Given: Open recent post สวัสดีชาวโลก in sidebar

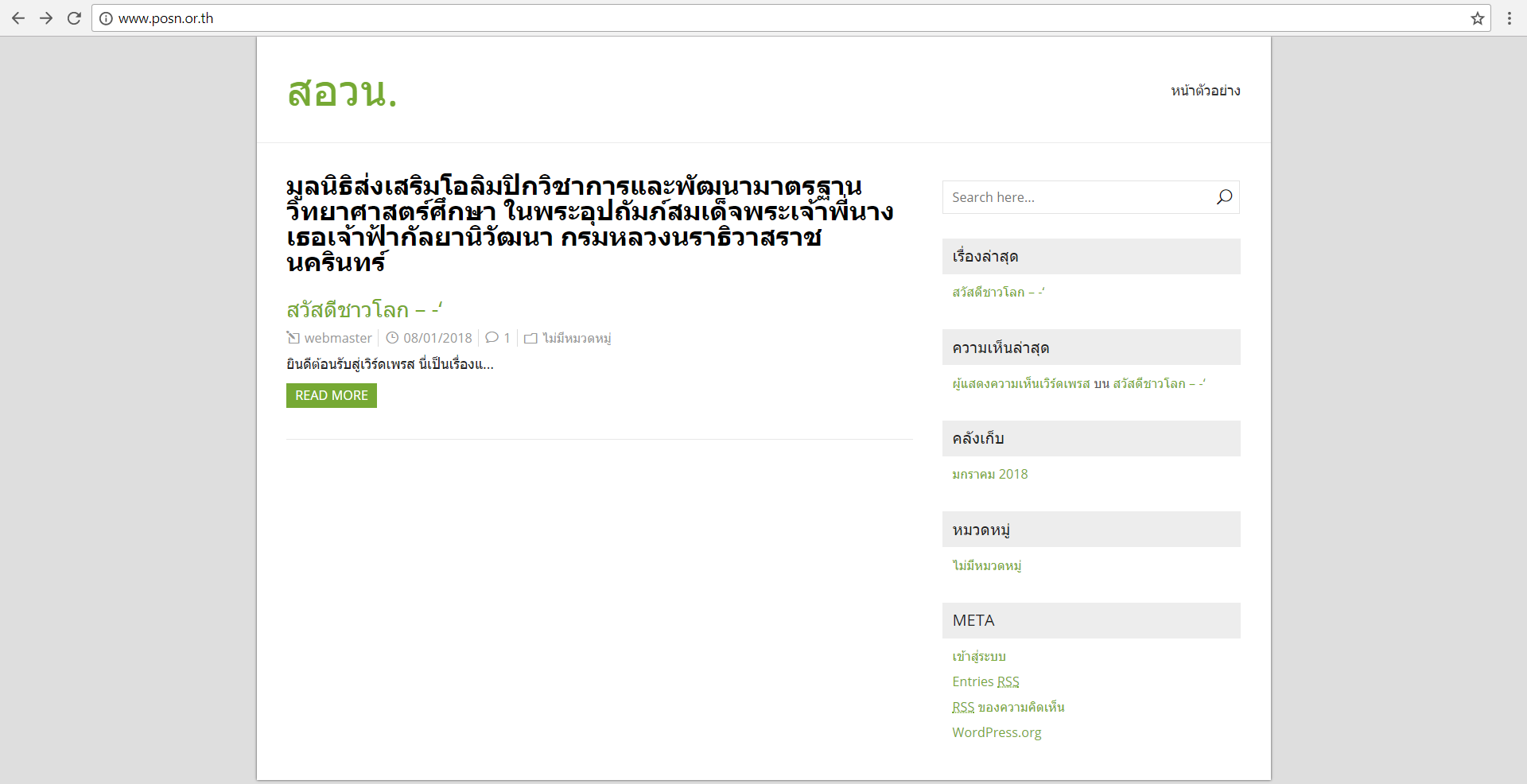Looking at the screenshot, I should (x=998, y=292).
